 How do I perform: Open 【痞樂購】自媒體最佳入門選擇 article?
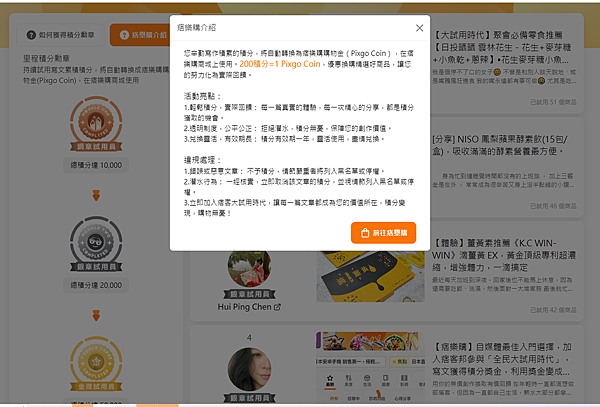click(502, 359)
